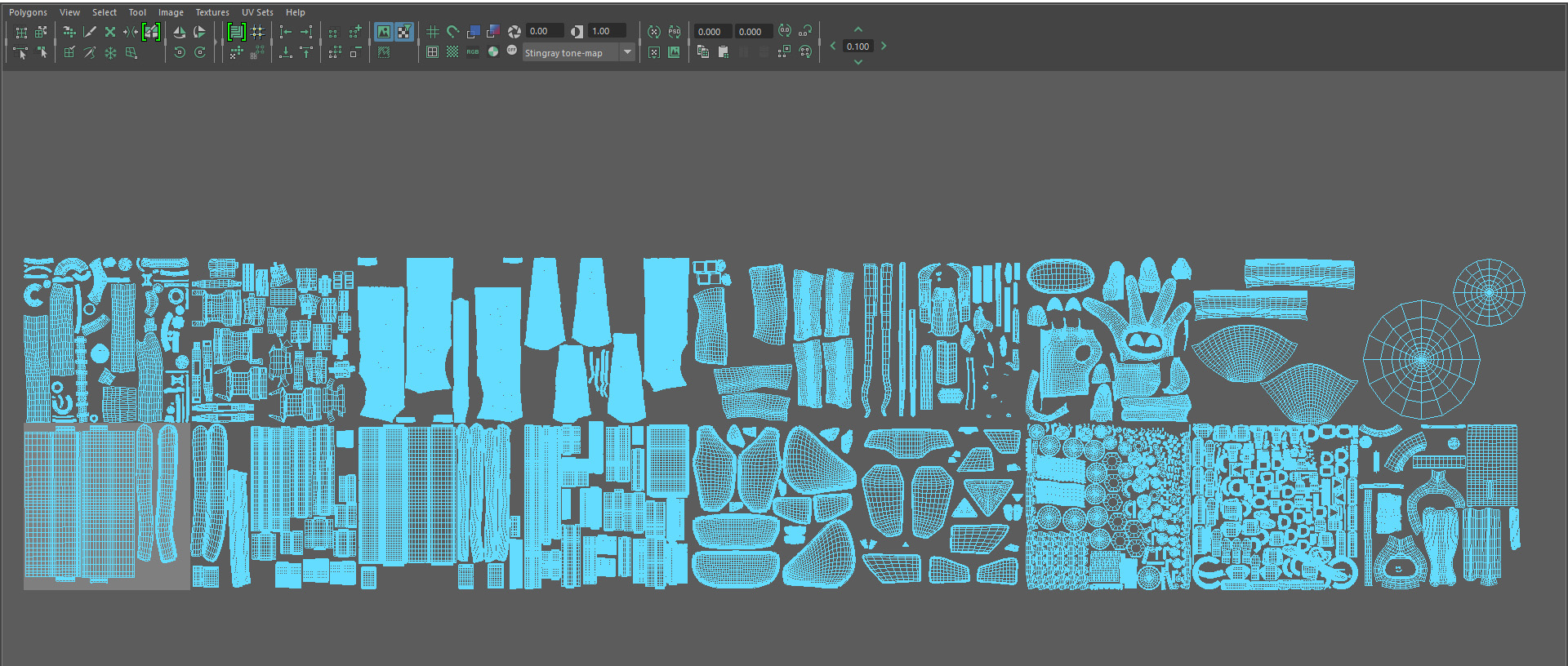Click the right arrow next to 0.100

pyautogui.click(x=884, y=46)
